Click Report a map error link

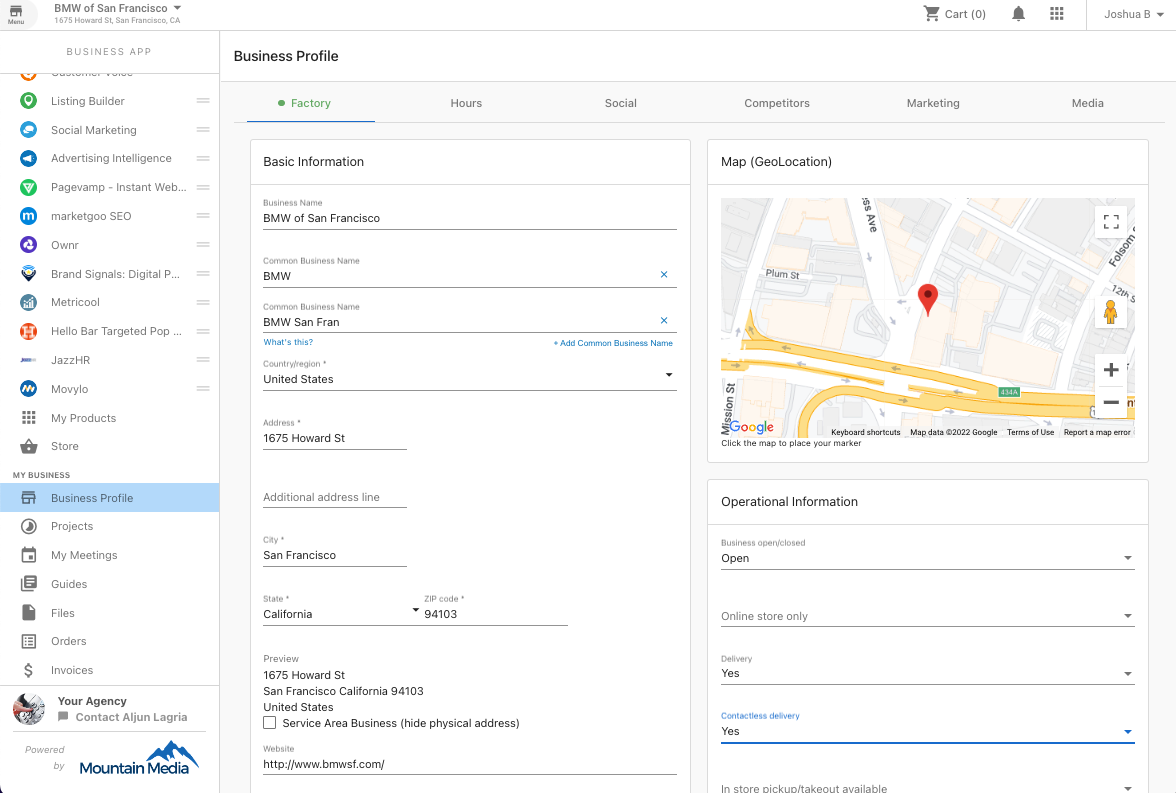click(x=1097, y=432)
